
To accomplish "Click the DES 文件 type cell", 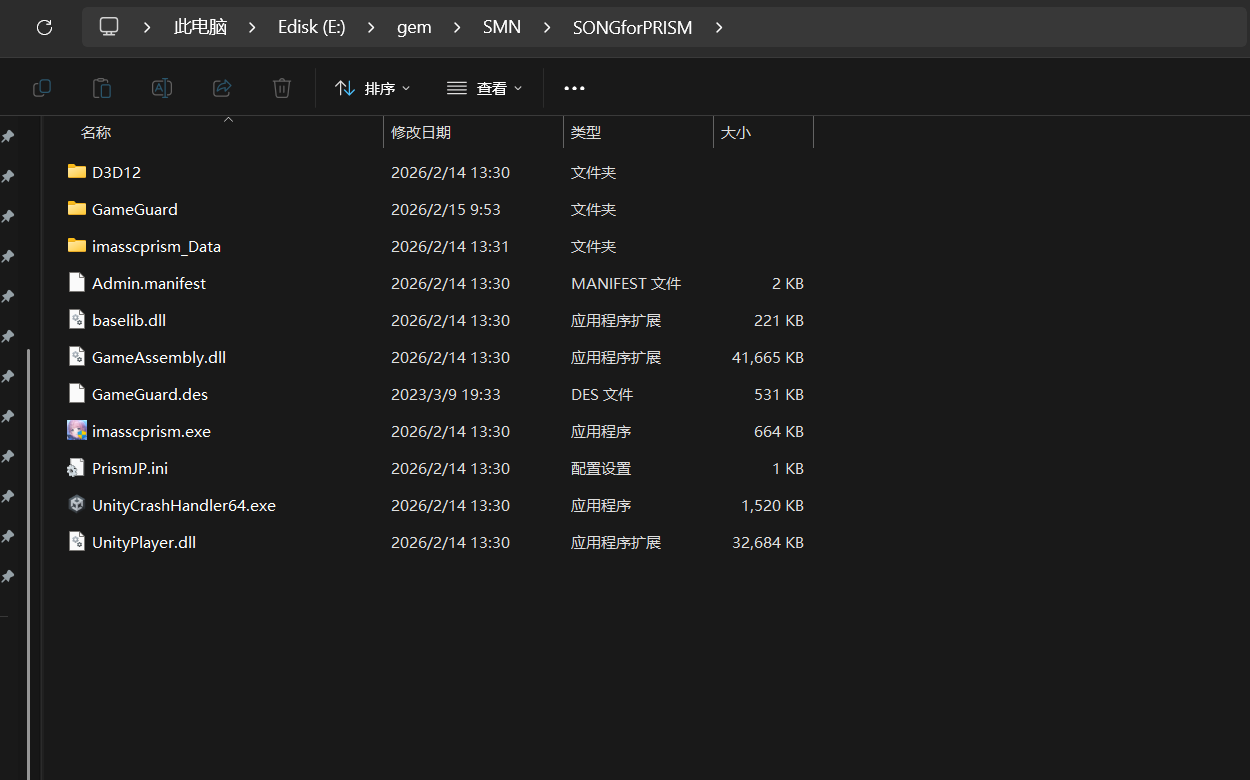I will (602, 394).
